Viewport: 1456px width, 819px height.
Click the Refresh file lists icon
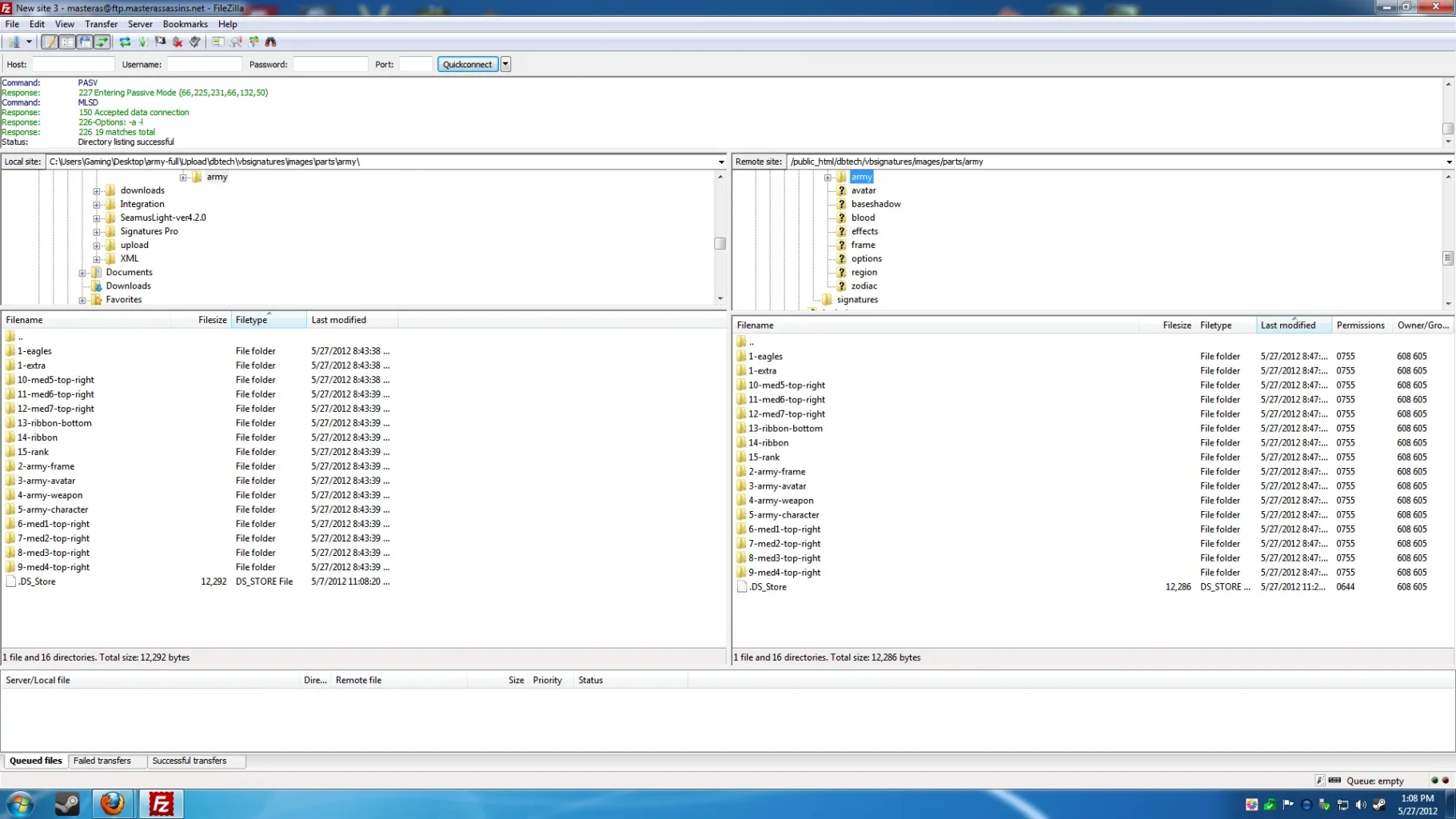[125, 42]
